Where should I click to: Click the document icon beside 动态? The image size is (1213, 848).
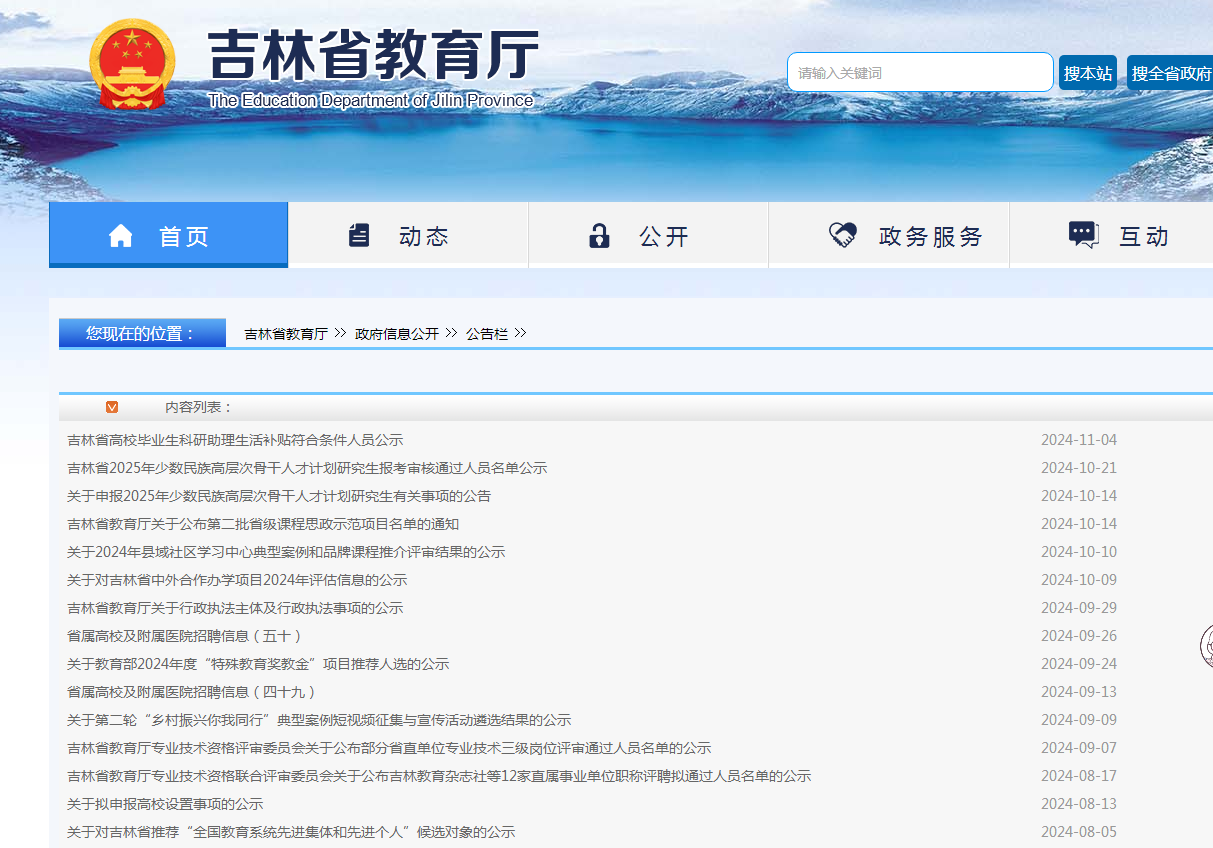360,234
